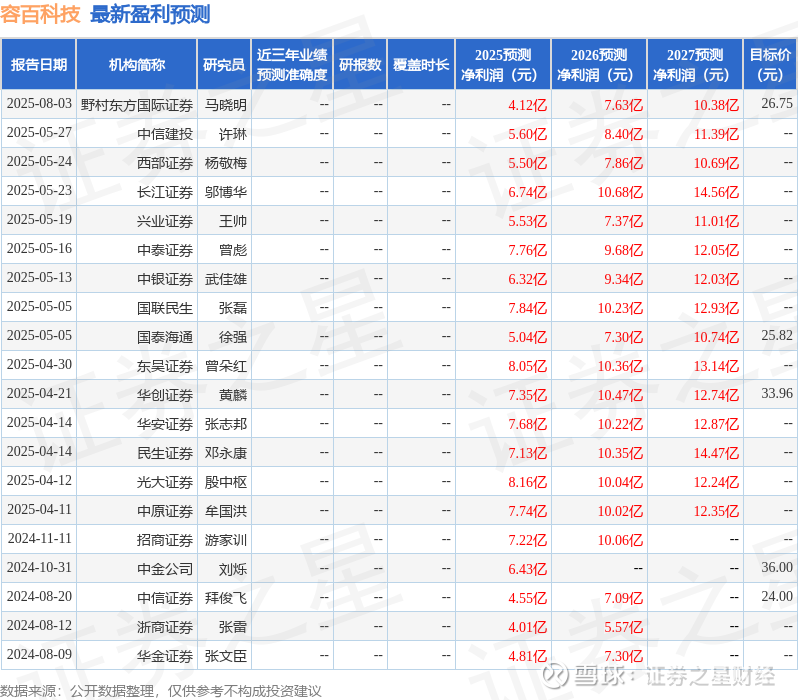Click target price 36.00
The image size is (798, 700).
pyautogui.click(x=777, y=568)
